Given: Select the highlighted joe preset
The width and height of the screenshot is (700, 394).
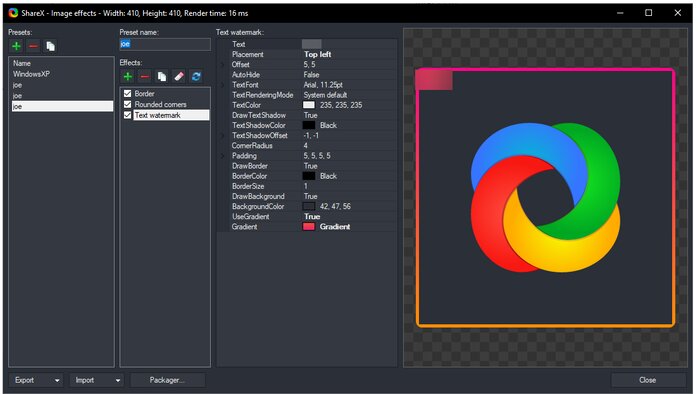Looking at the screenshot, I should point(62,106).
